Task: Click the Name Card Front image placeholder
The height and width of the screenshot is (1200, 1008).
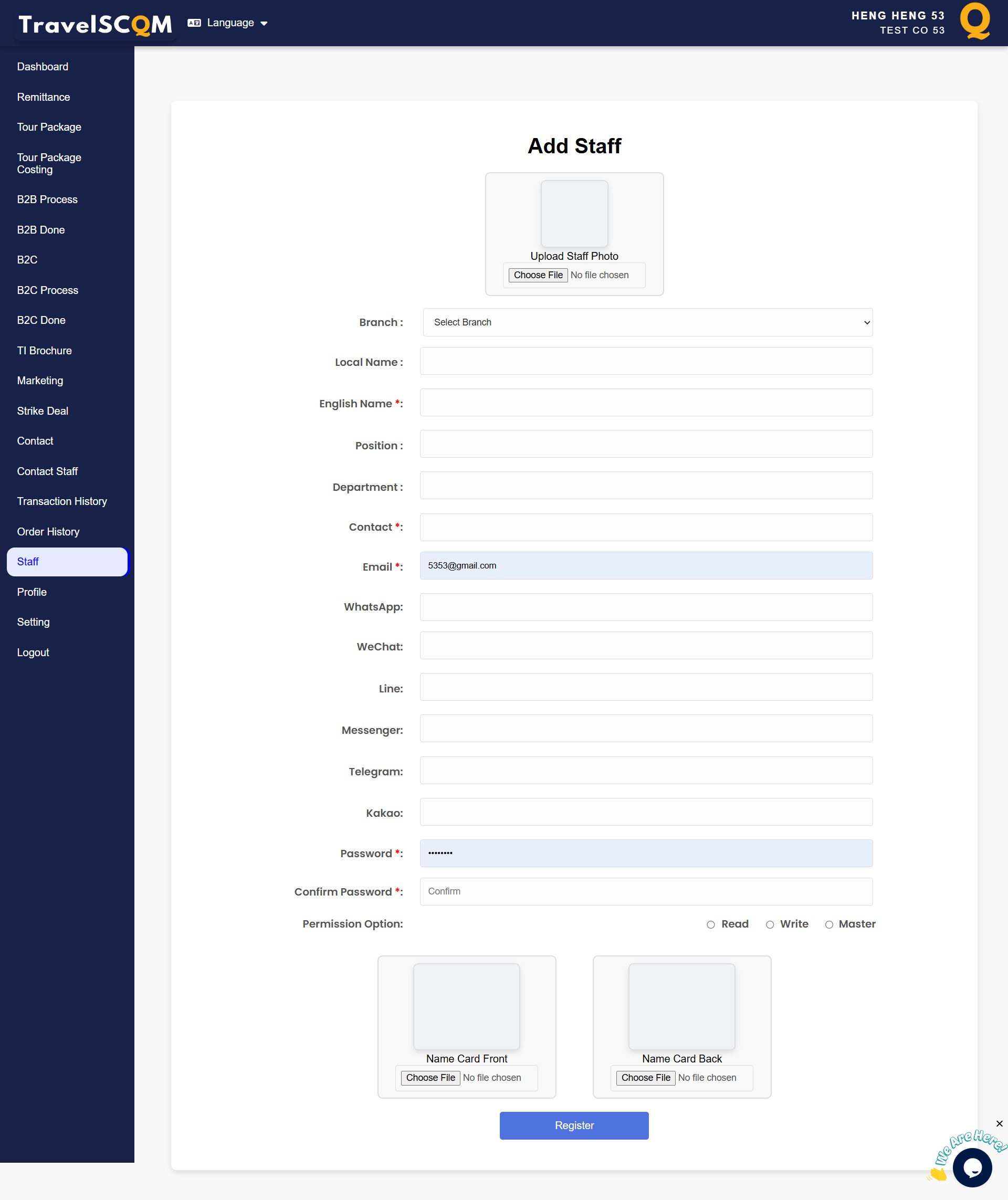Action: [466, 1006]
